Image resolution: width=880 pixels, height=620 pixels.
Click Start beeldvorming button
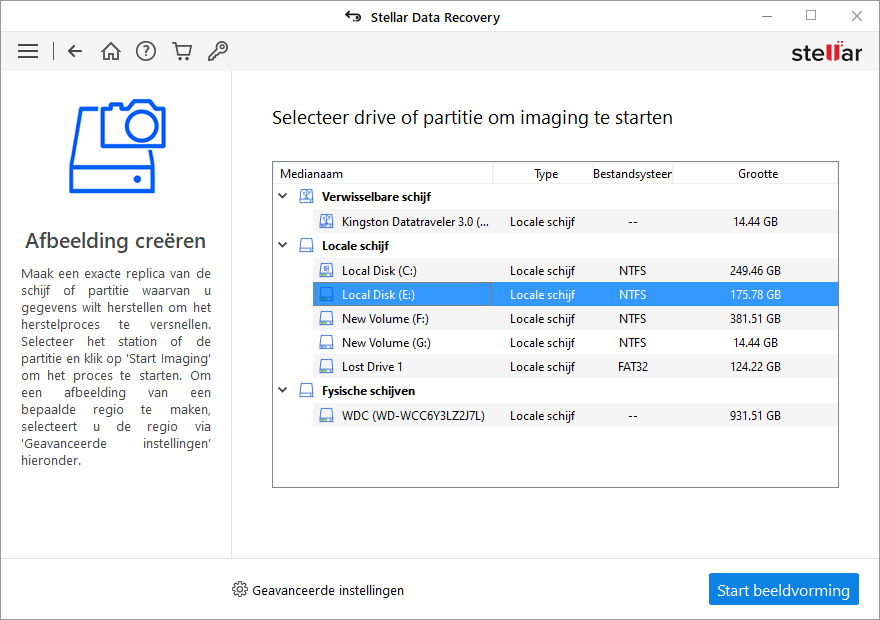783,589
